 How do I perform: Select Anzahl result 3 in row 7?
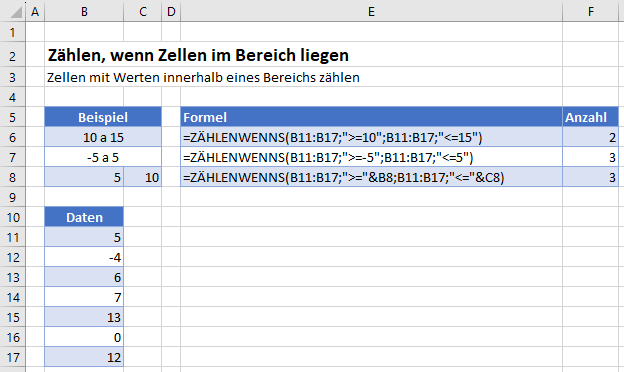[591, 157]
